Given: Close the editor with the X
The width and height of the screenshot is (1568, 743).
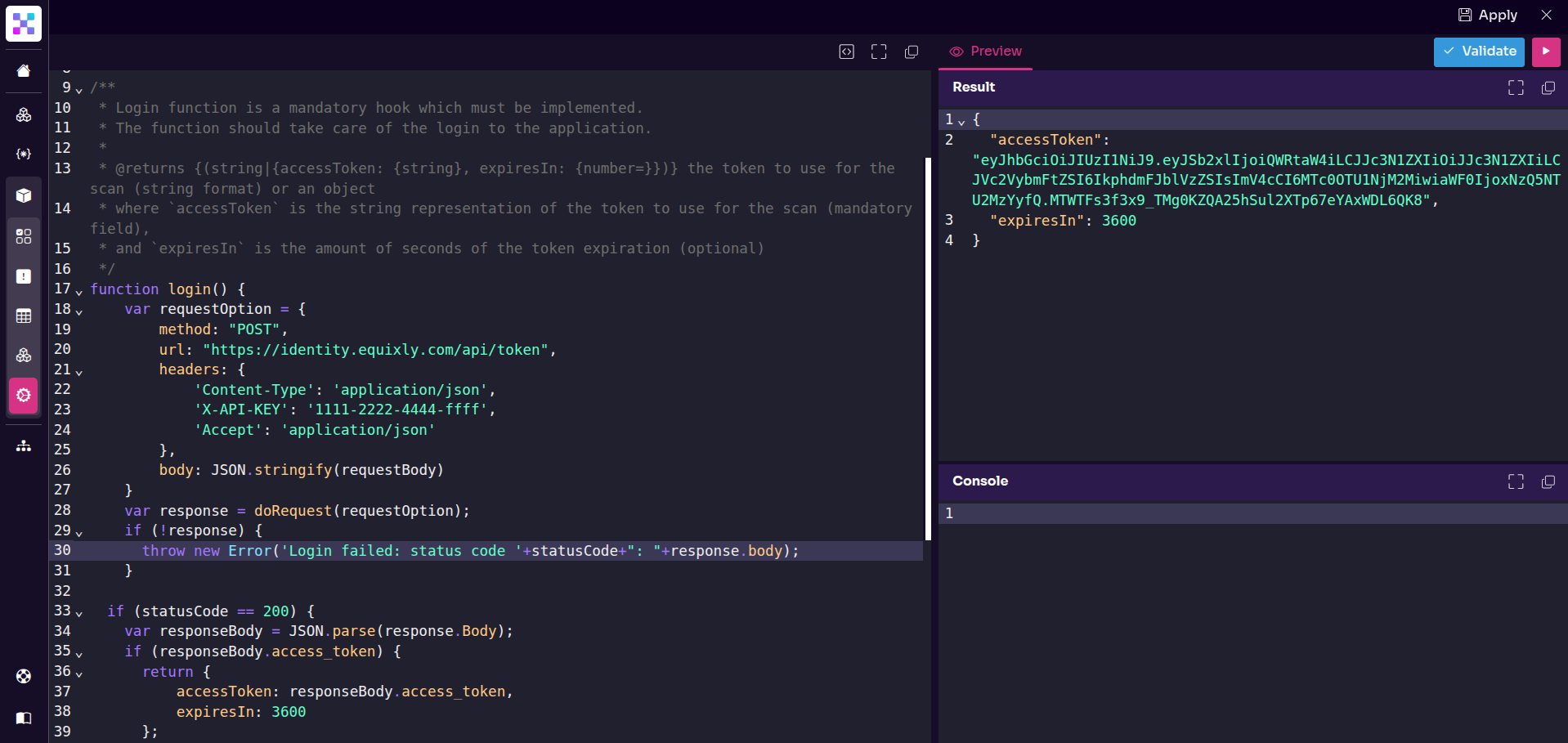Looking at the screenshot, I should tap(1546, 15).
